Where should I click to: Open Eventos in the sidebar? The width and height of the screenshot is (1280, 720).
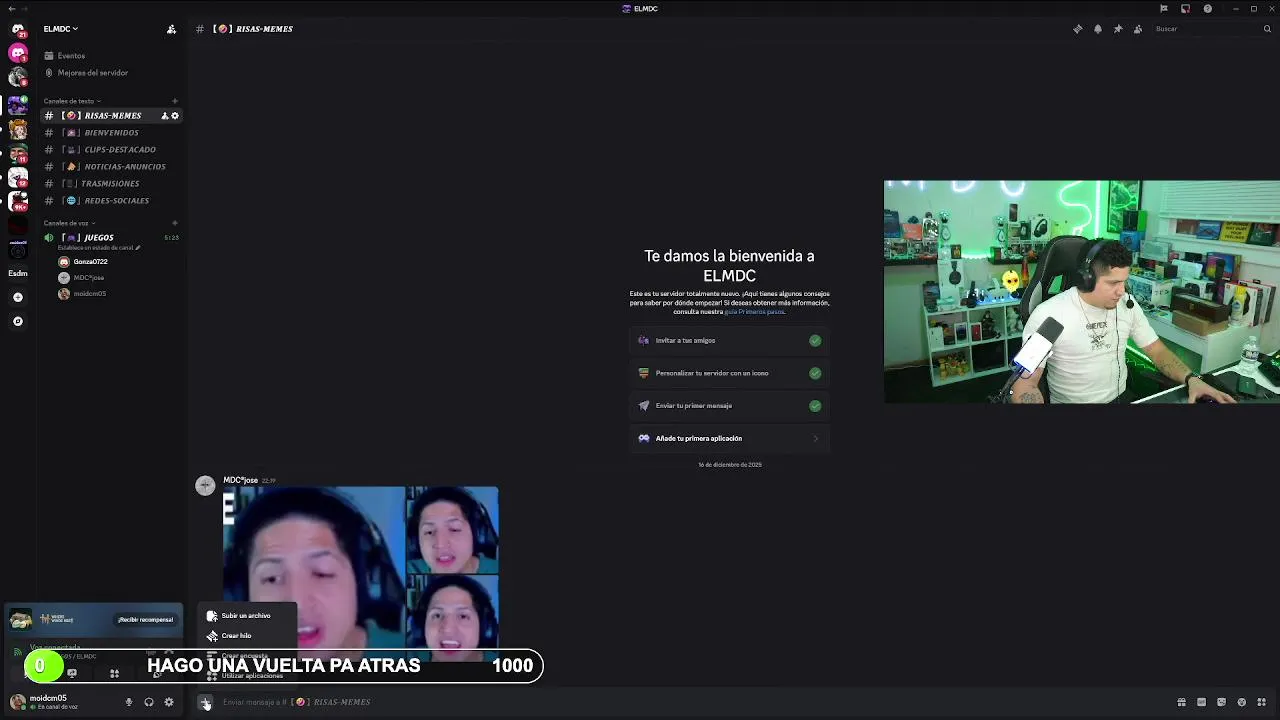point(70,56)
